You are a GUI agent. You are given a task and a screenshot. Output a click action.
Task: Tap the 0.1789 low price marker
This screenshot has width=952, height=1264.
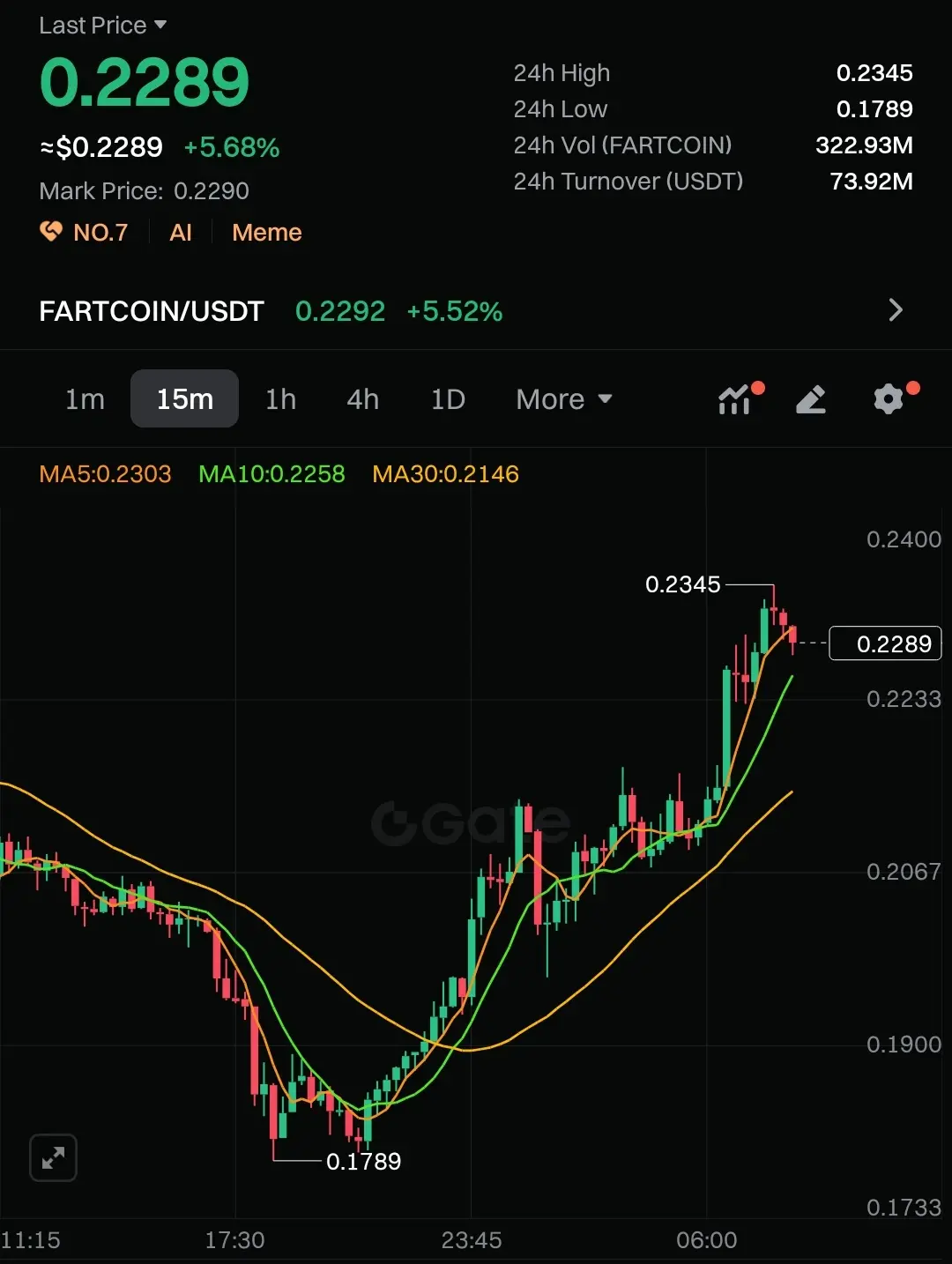[x=363, y=1162]
